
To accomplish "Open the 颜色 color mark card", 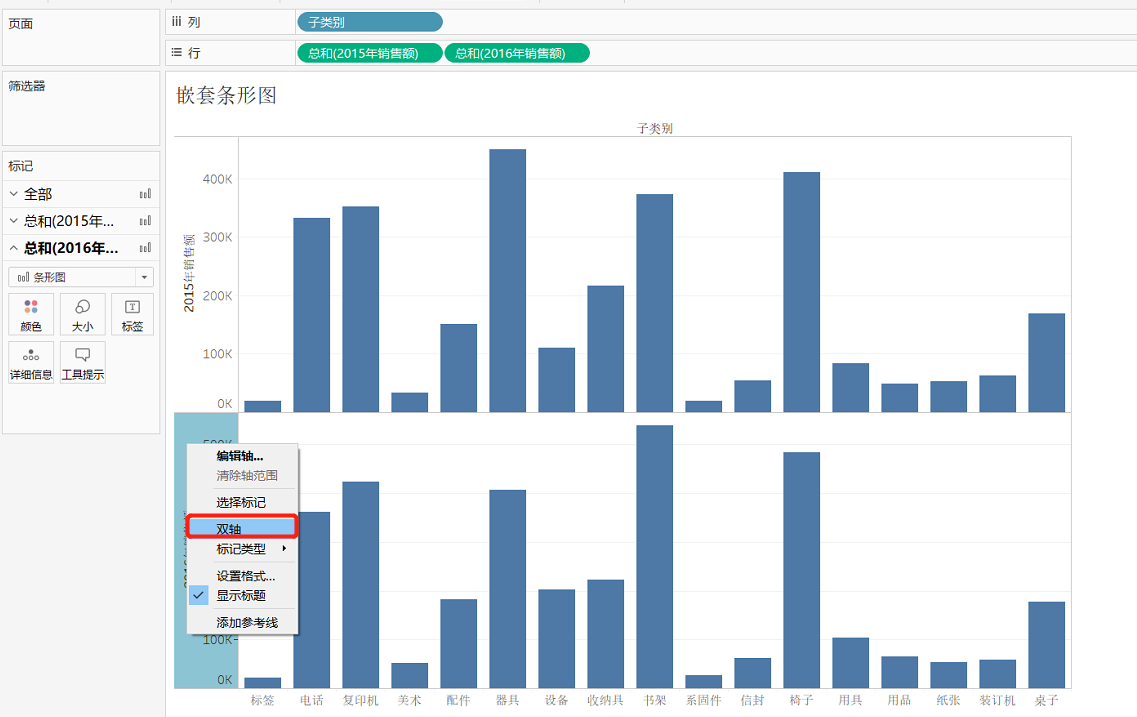I will [x=31, y=314].
